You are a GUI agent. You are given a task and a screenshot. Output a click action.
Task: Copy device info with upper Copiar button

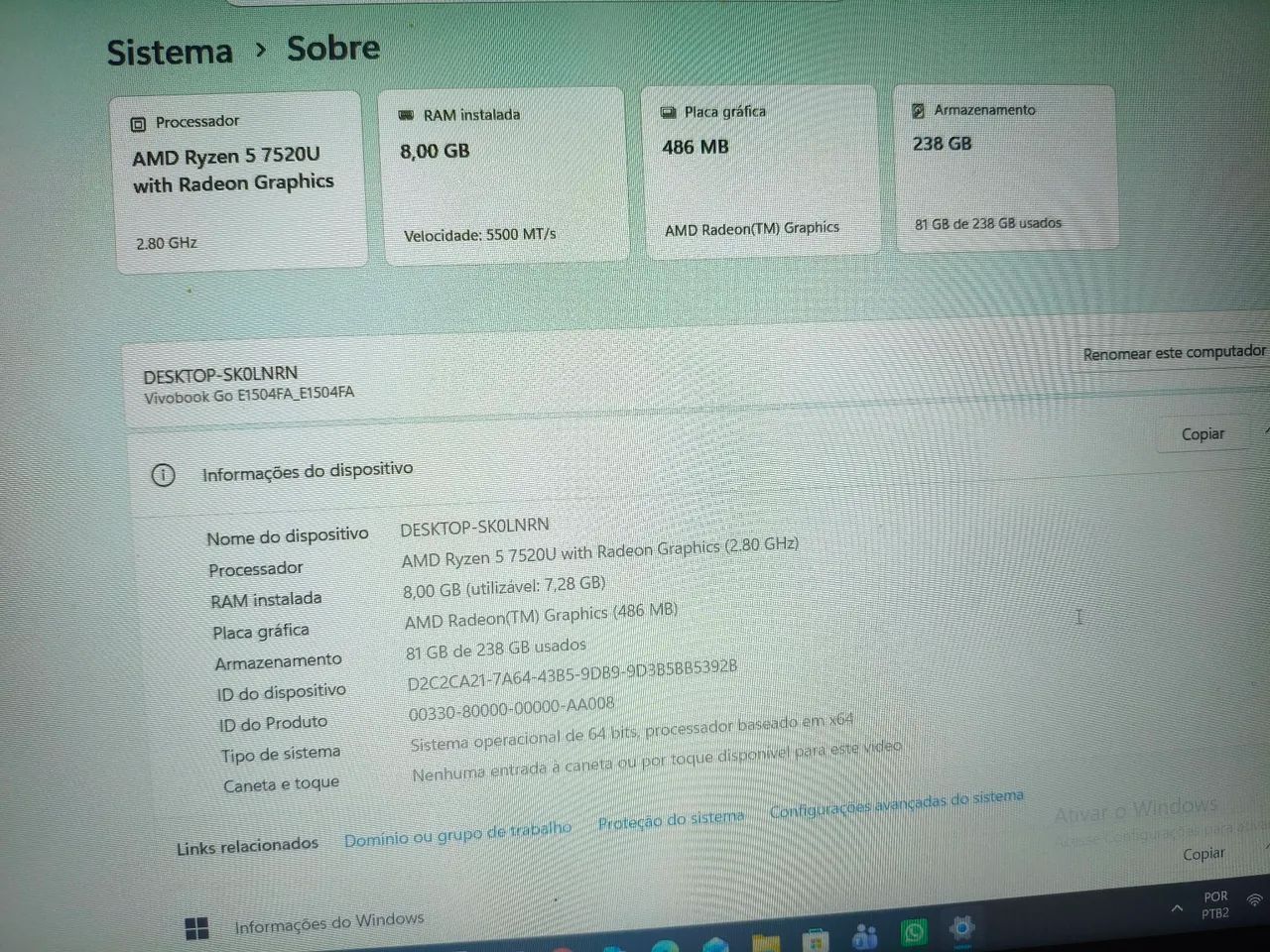(1203, 433)
